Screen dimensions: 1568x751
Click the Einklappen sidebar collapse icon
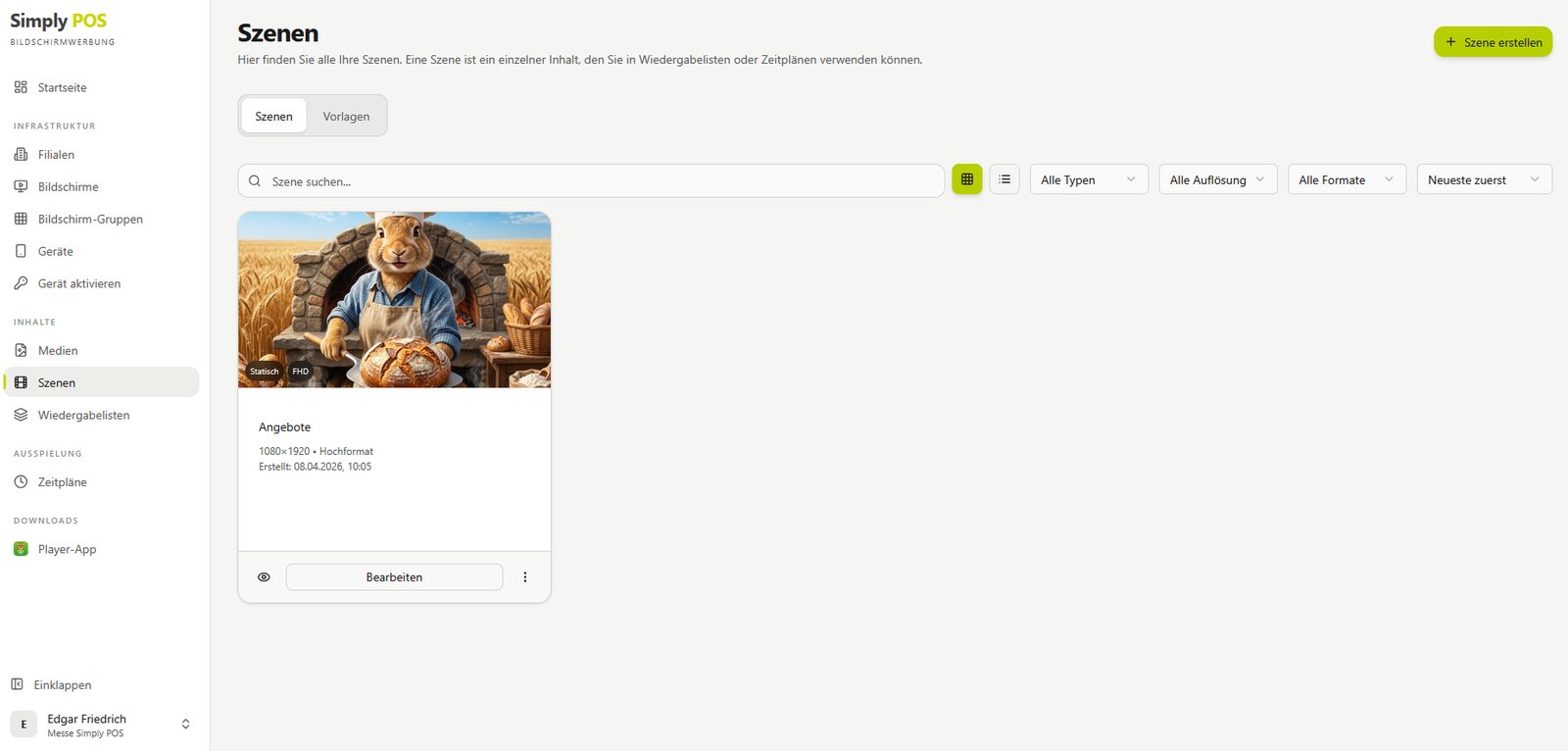tap(17, 684)
